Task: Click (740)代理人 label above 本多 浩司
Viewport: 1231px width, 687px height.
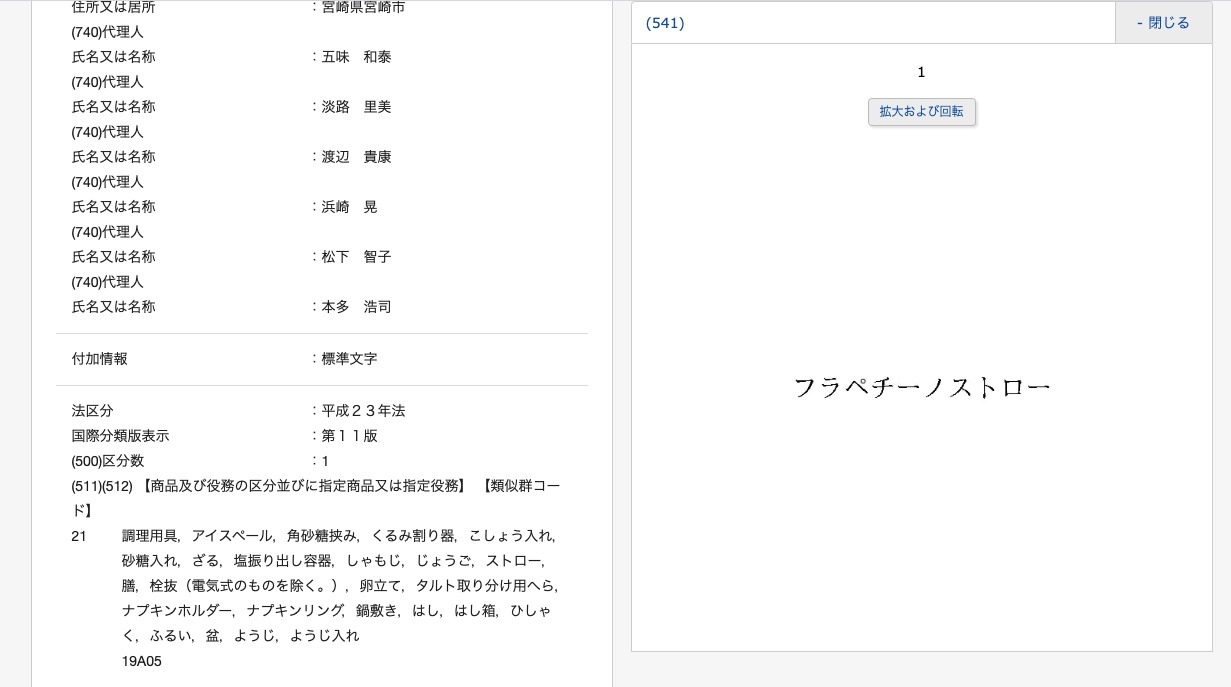Action: [108, 282]
